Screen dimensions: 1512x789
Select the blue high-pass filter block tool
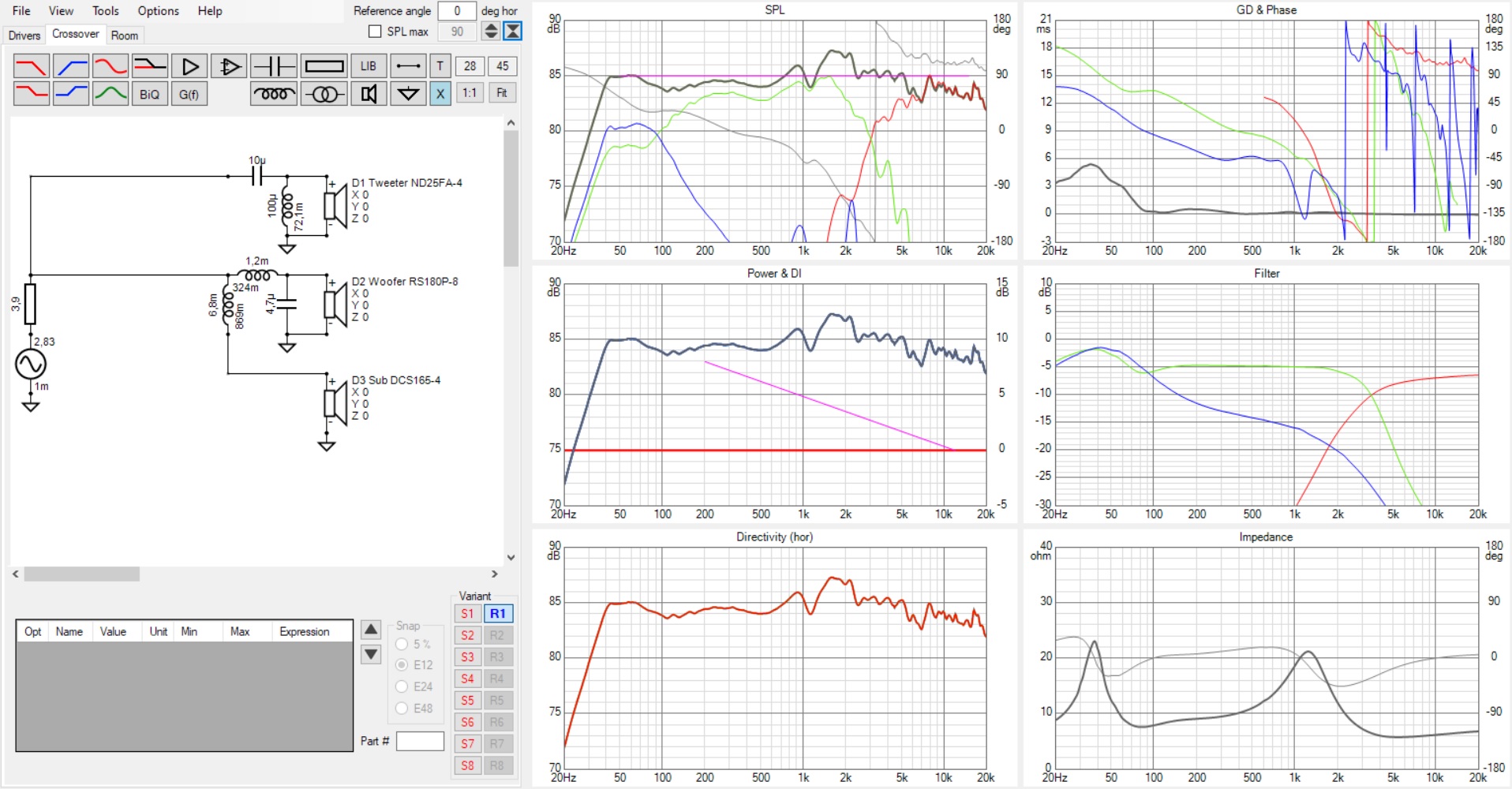tap(71, 66)
